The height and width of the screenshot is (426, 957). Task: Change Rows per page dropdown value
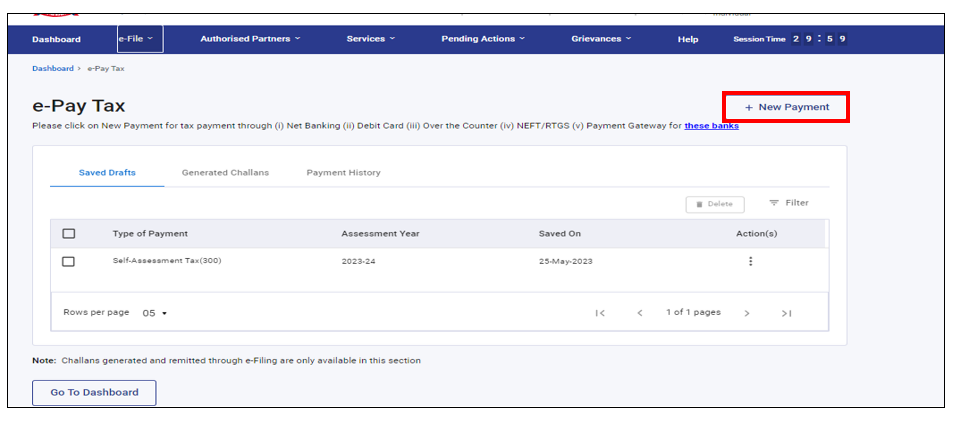click(155, 313)
